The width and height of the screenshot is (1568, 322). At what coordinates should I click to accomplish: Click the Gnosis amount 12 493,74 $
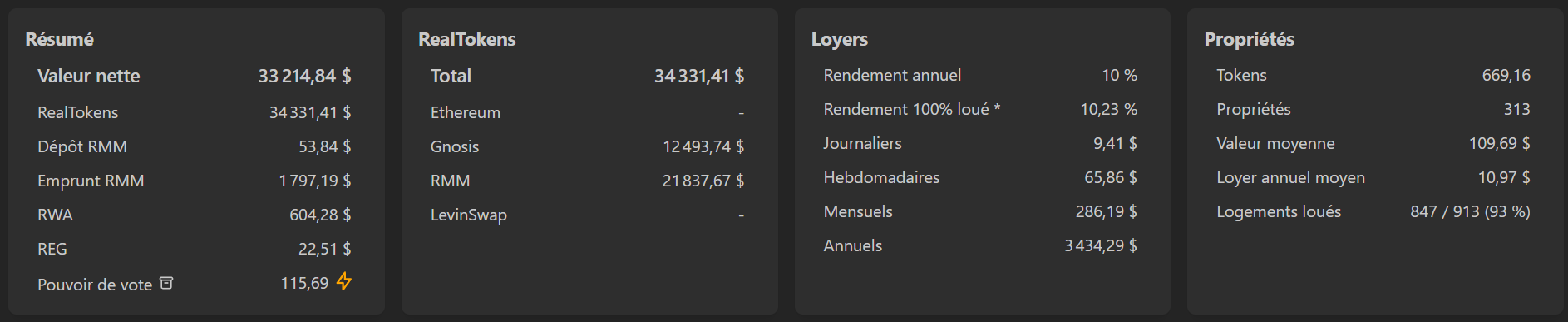pos(703,146)
